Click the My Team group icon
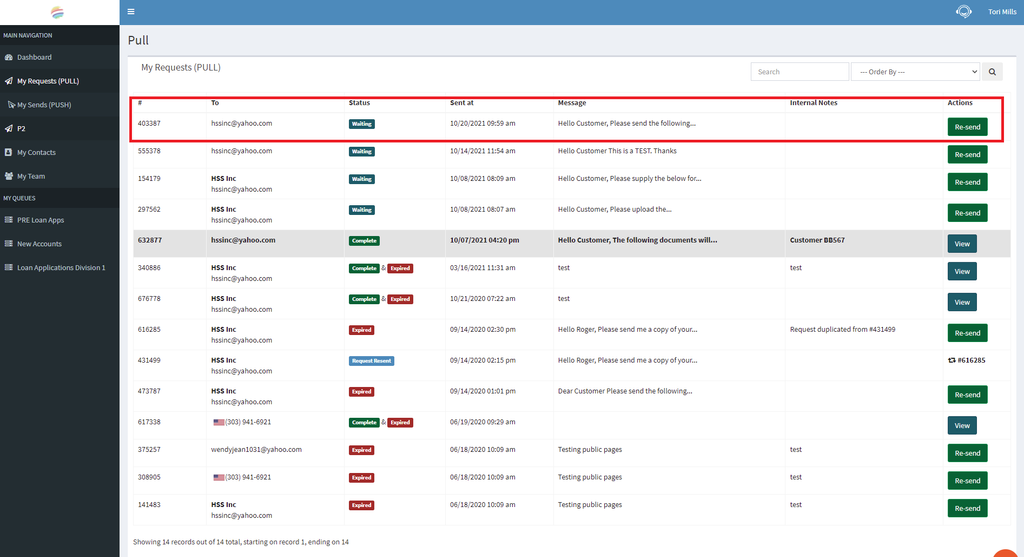Image resolution: width=1024 pixels, height=557 pixels. 8,176
